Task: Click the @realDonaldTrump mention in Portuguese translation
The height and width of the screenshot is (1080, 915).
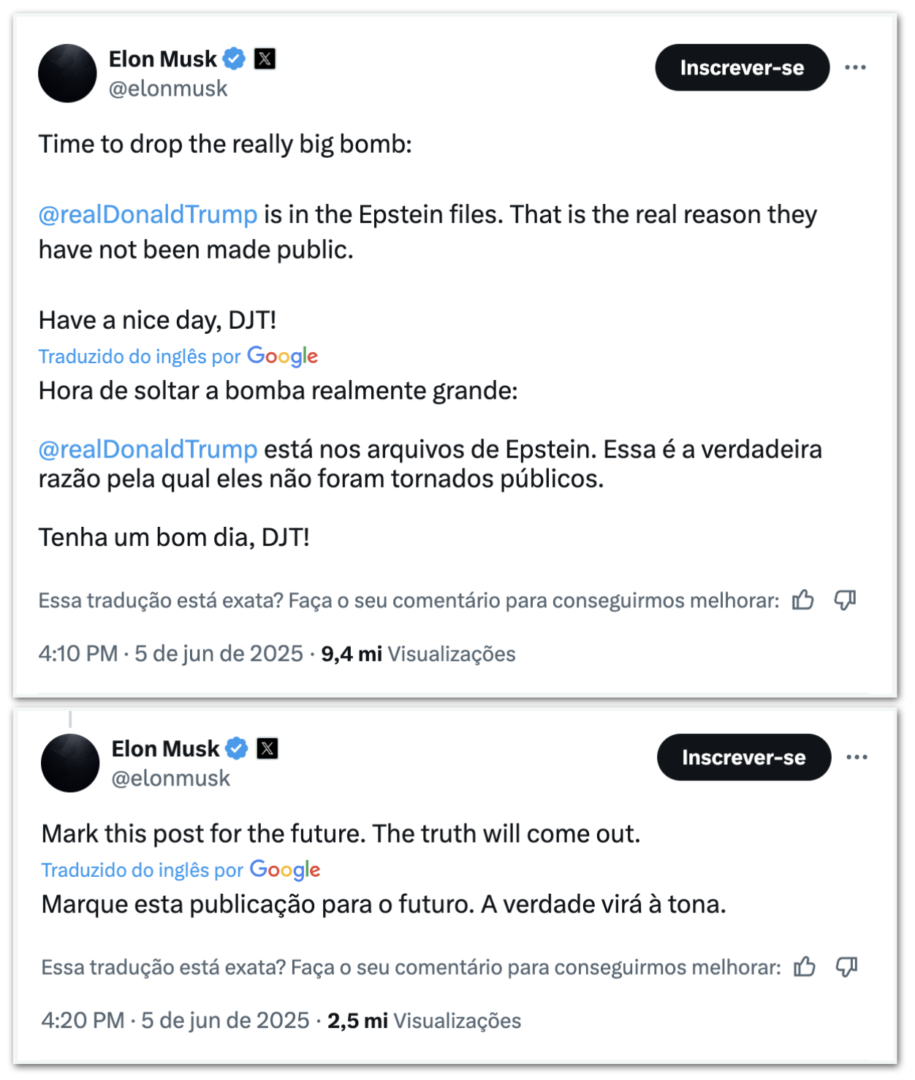Action: tap(148, 449)
